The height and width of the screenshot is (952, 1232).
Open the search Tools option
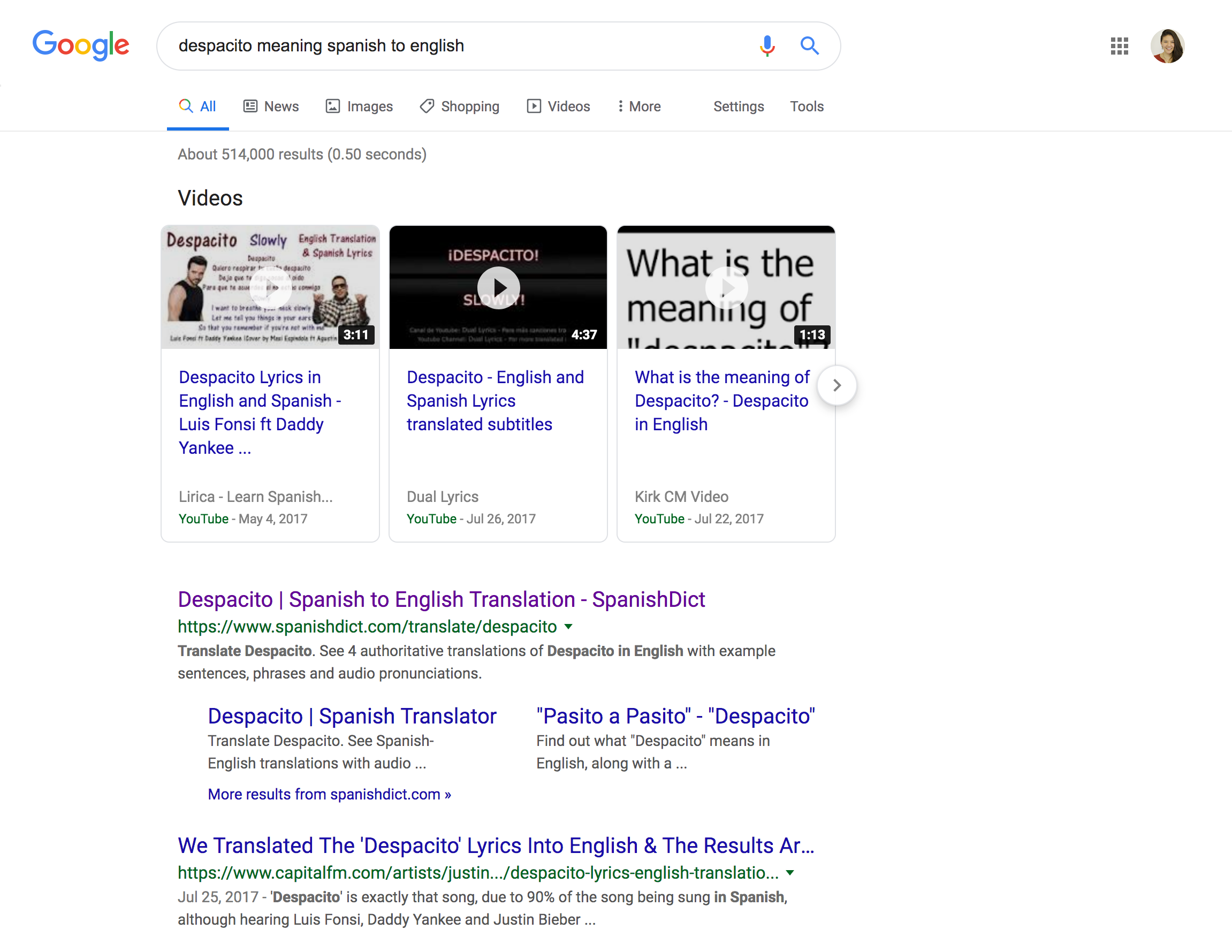pos(806,106)
